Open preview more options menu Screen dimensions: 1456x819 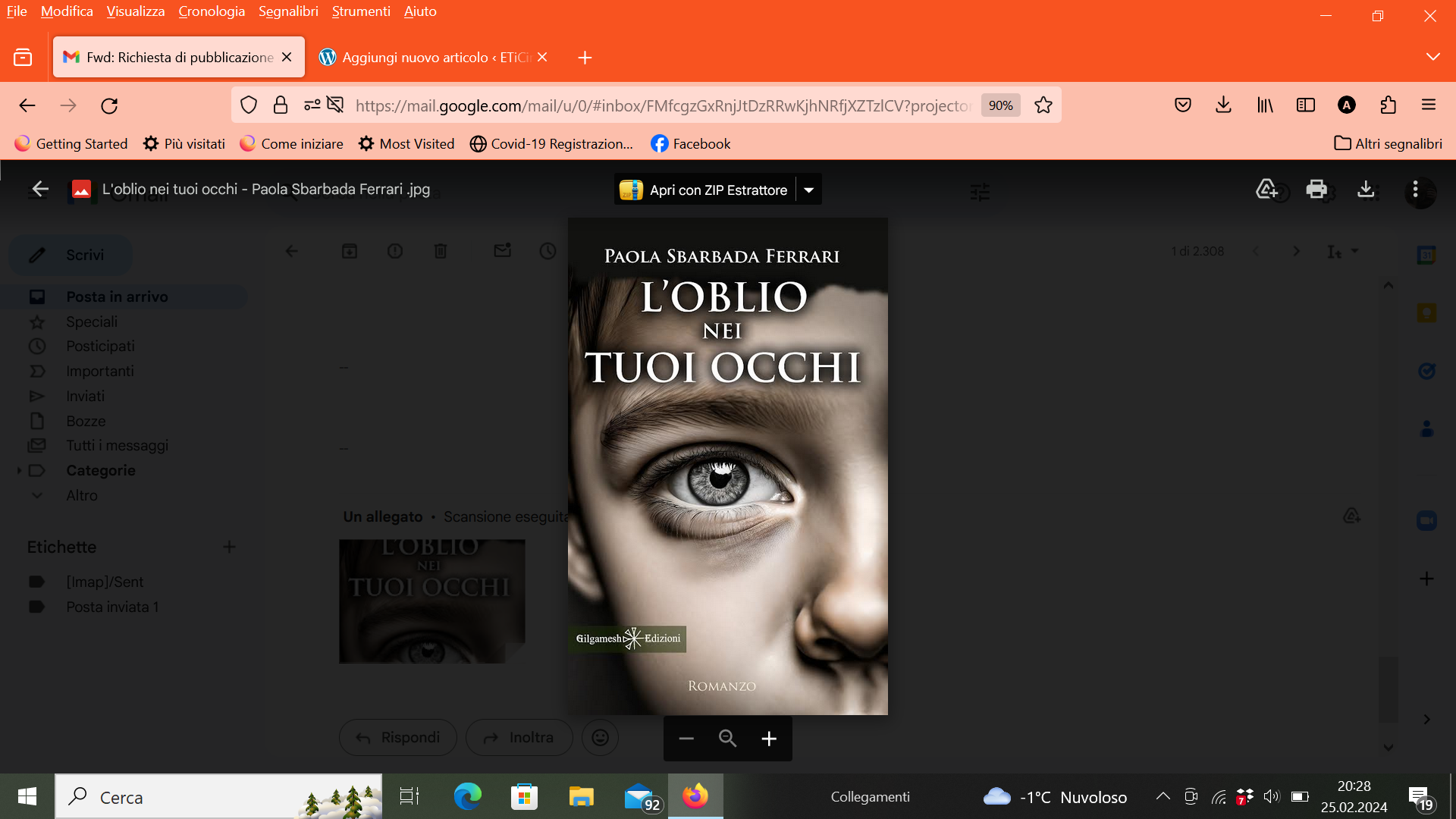click(x=1415, y=189)
